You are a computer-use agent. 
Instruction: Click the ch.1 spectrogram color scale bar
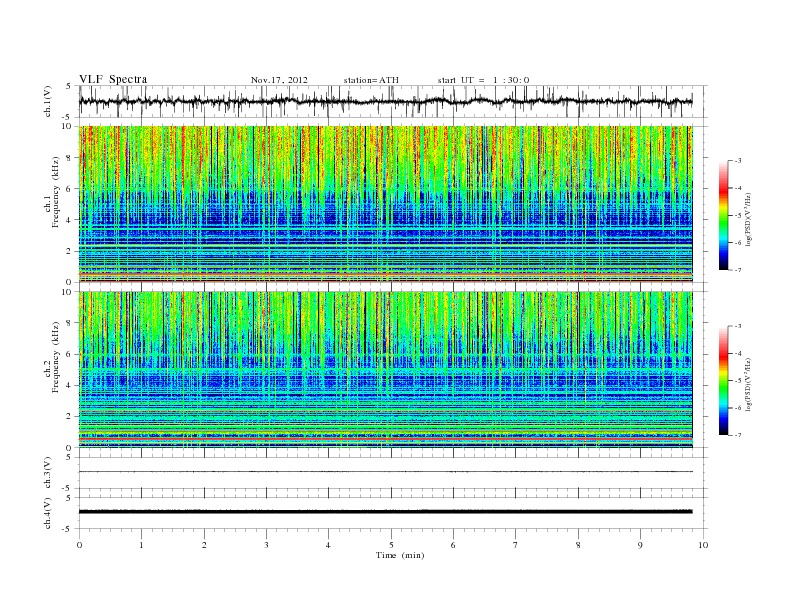[x=723, y=215]
